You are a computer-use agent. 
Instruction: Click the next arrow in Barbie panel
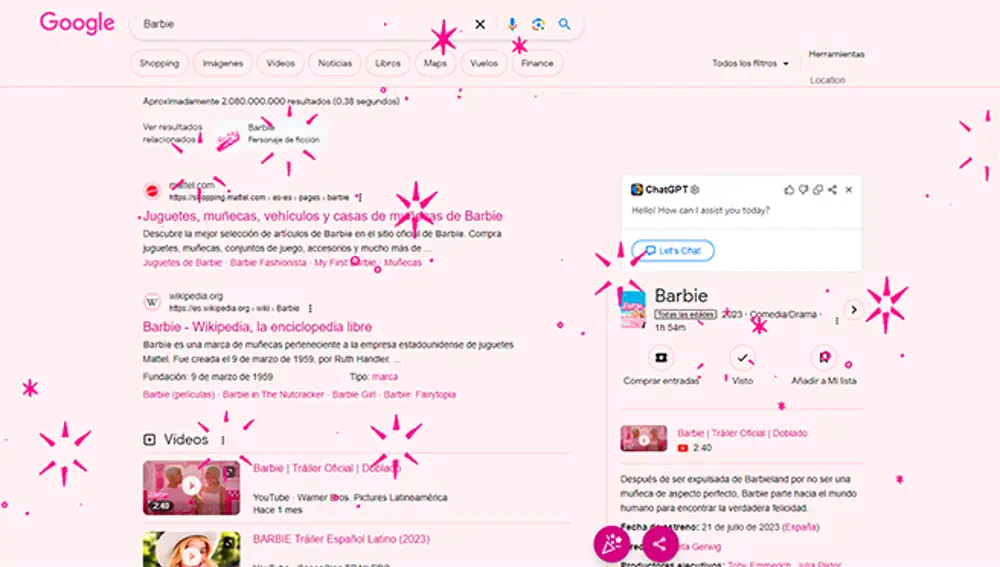point(853,310)
